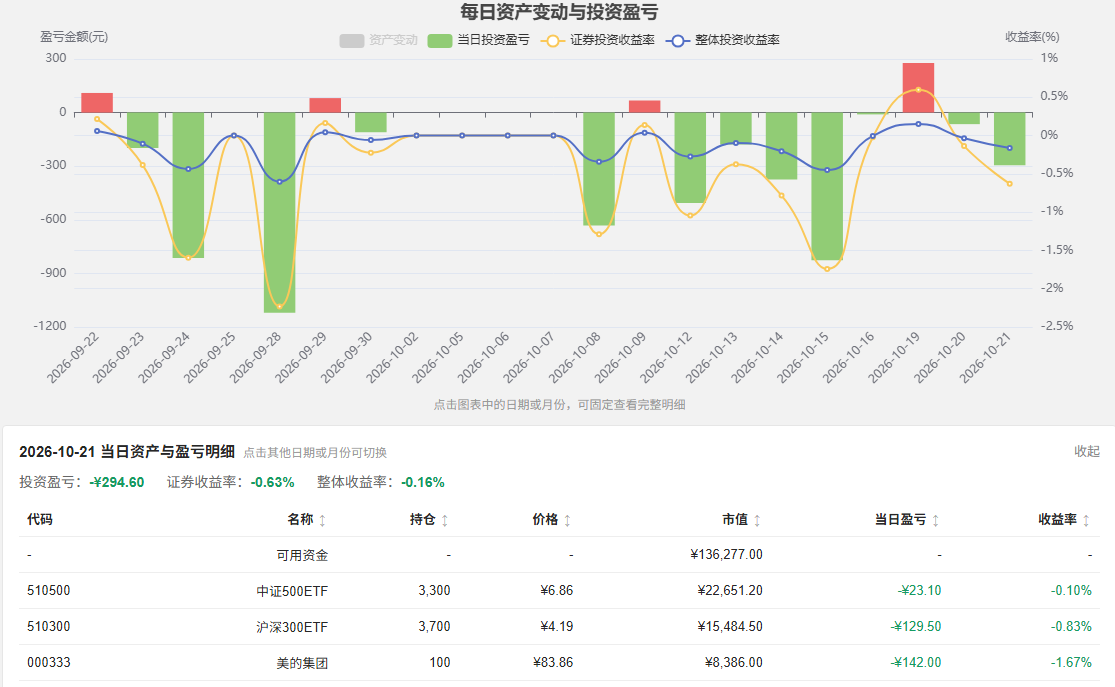Click the 代码 column header
1115x687 pixels.
click(x=40, y=520)
